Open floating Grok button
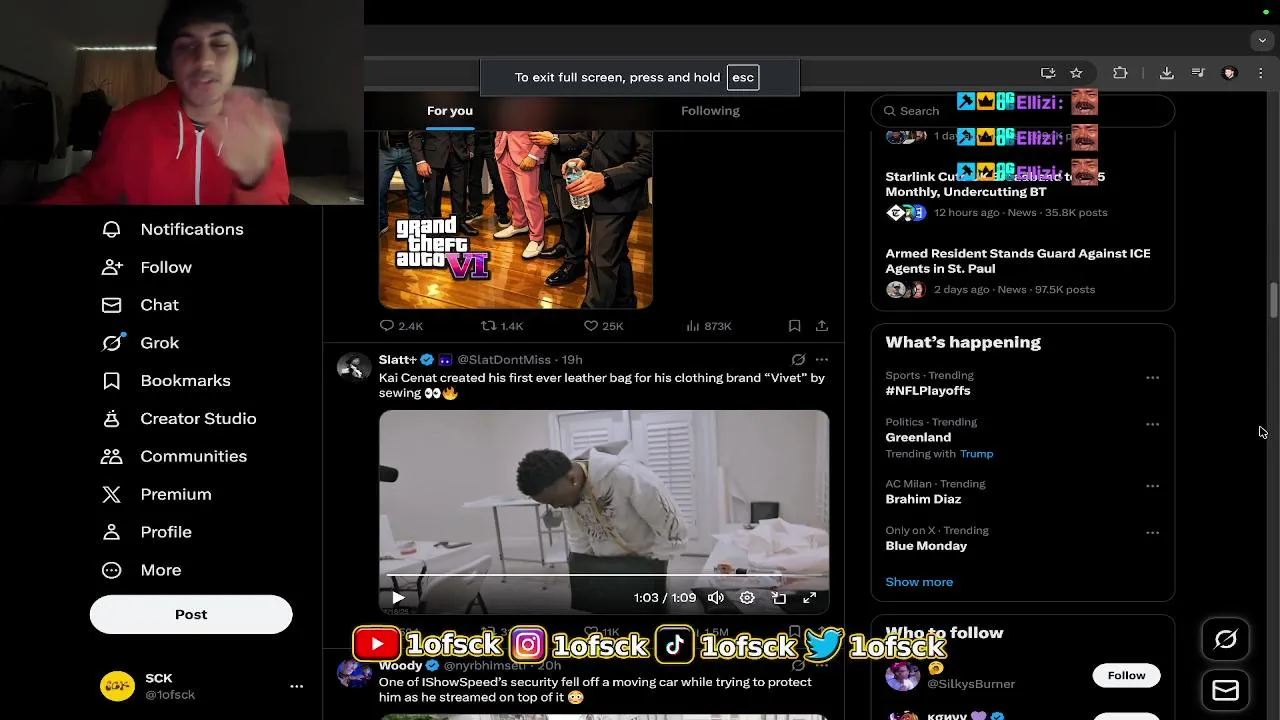Image resolution: width=1280 pixels, height=720 pixels. (1225, 640)
